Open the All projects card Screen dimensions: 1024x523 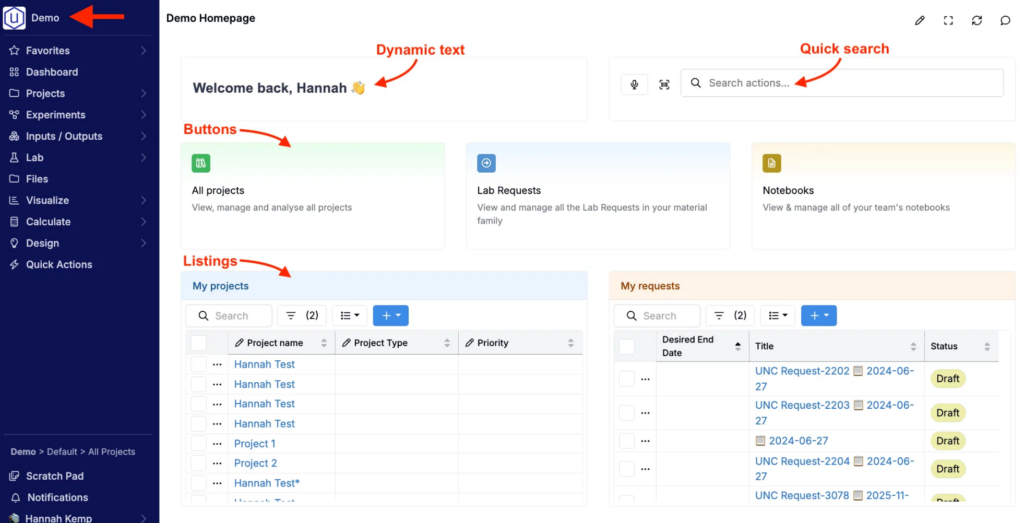312,195
